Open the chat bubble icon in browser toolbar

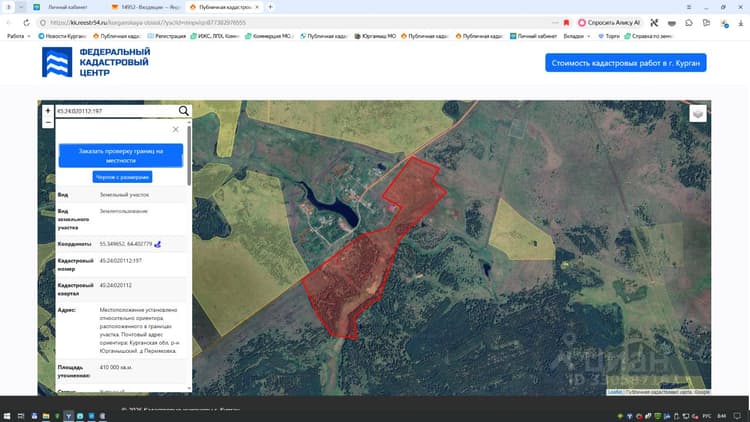coord(689,22)
